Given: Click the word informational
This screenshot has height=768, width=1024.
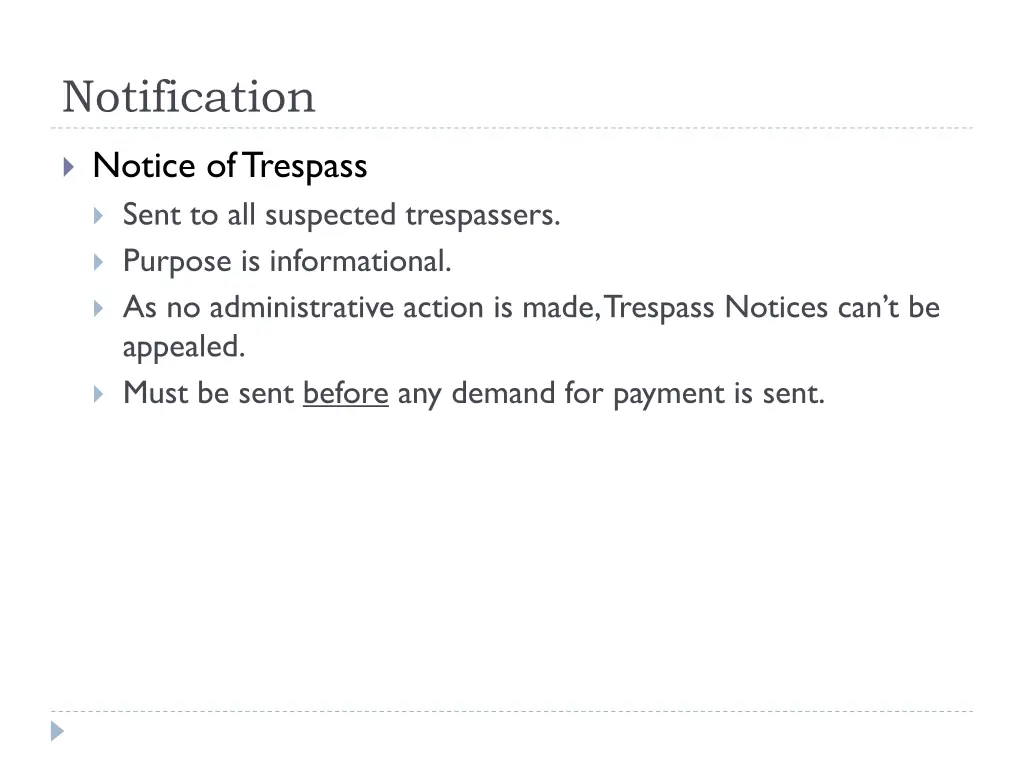Looking at the screenshot, I should click(x=360, y=261).
